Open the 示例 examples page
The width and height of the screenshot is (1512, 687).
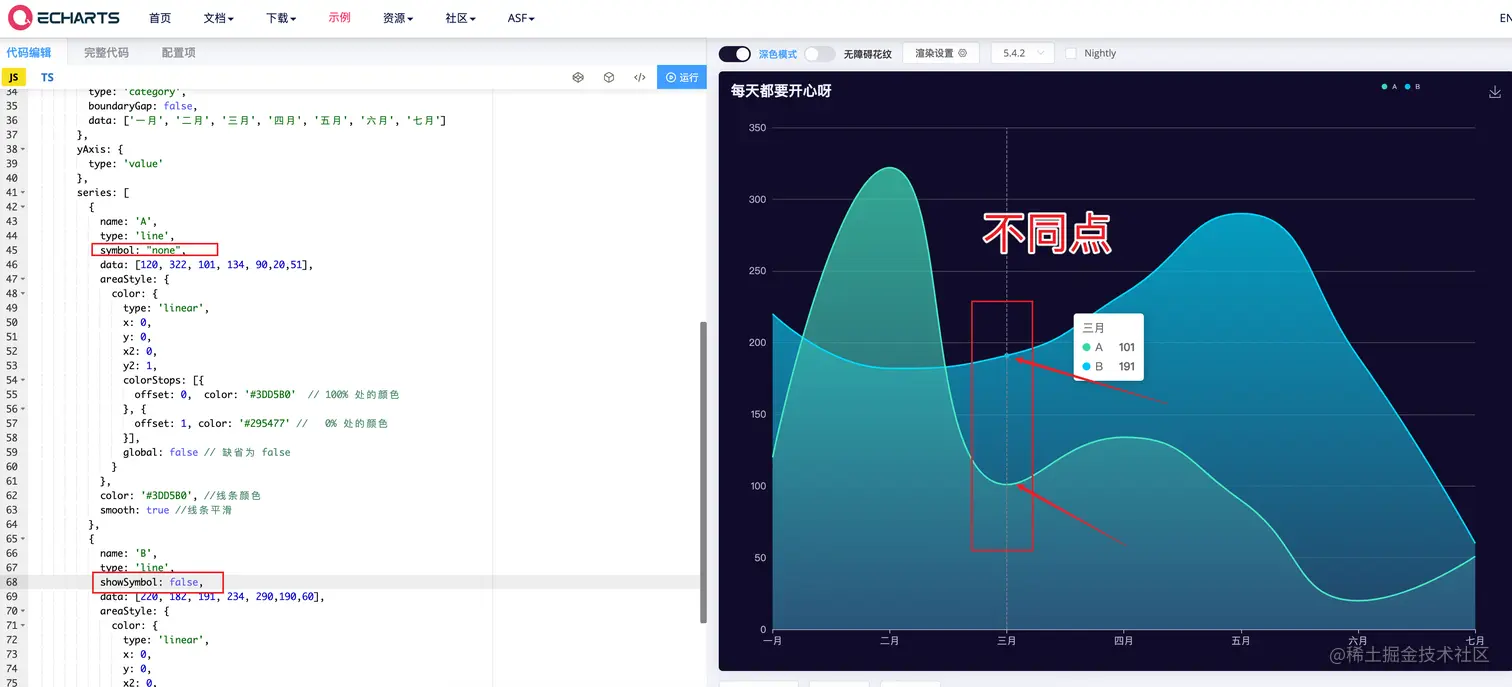(x=339, y=18)
